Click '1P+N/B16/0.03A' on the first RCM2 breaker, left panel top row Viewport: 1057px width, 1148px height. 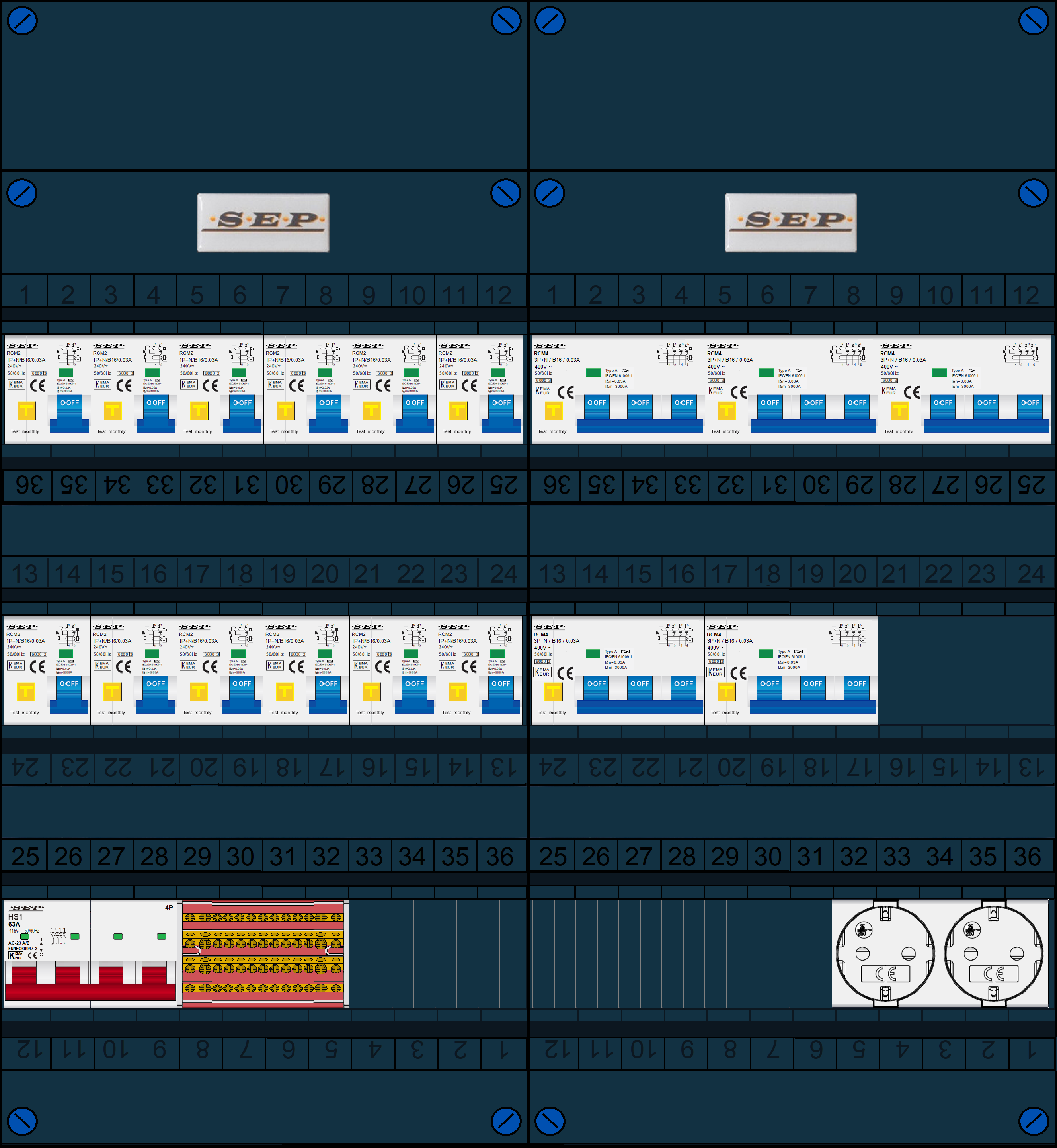(26, 360)
